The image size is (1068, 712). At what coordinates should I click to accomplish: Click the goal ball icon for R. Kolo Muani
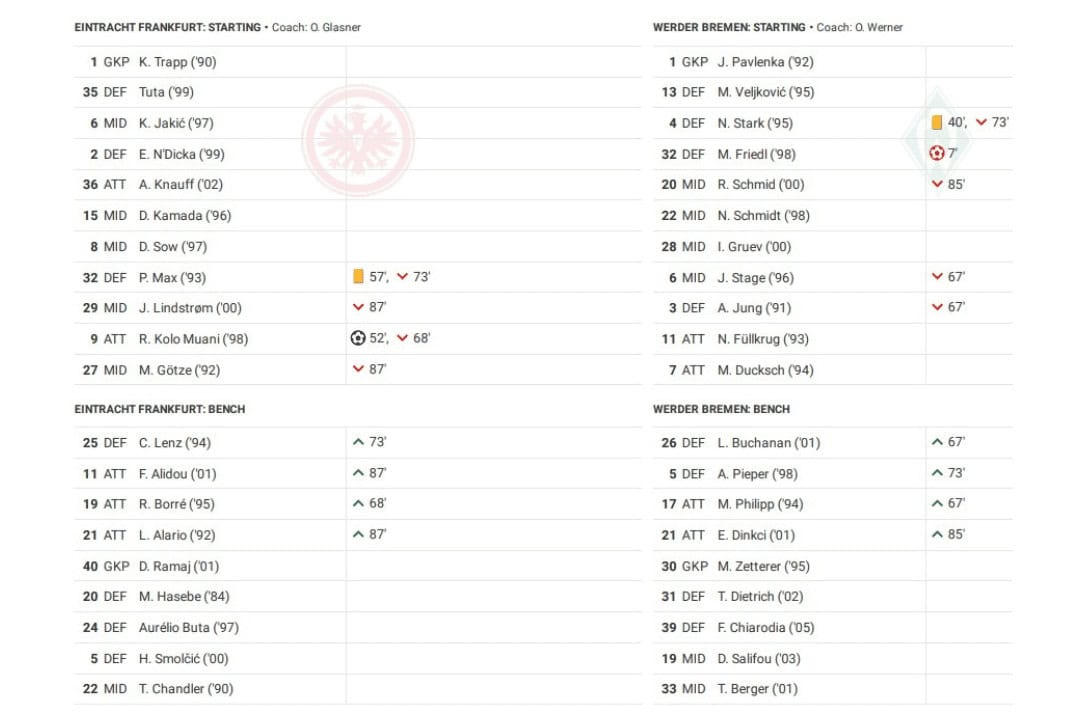pyautogui.click(x=358, y=339)
